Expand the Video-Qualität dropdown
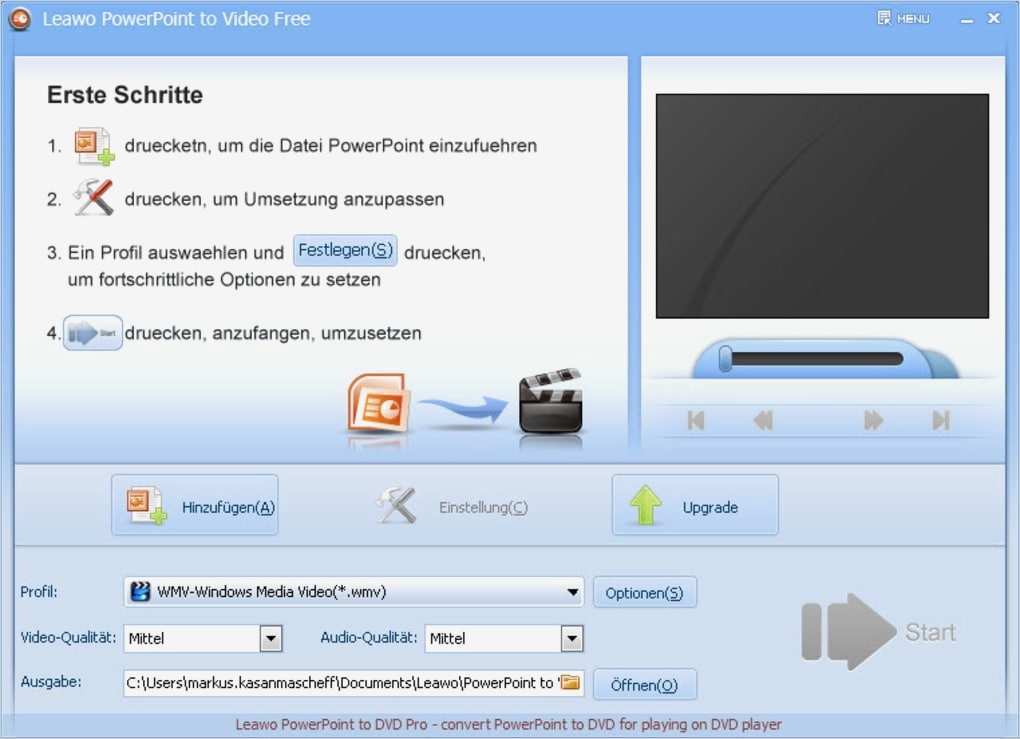This screenshot has width=1020, height=739. (x=271, y=638)
